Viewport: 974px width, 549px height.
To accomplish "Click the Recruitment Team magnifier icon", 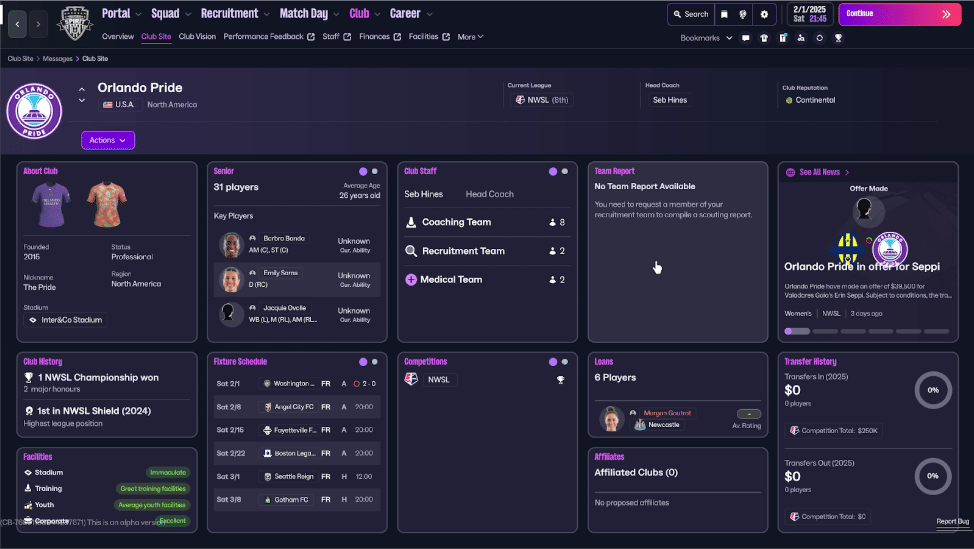I will (411, 251).
